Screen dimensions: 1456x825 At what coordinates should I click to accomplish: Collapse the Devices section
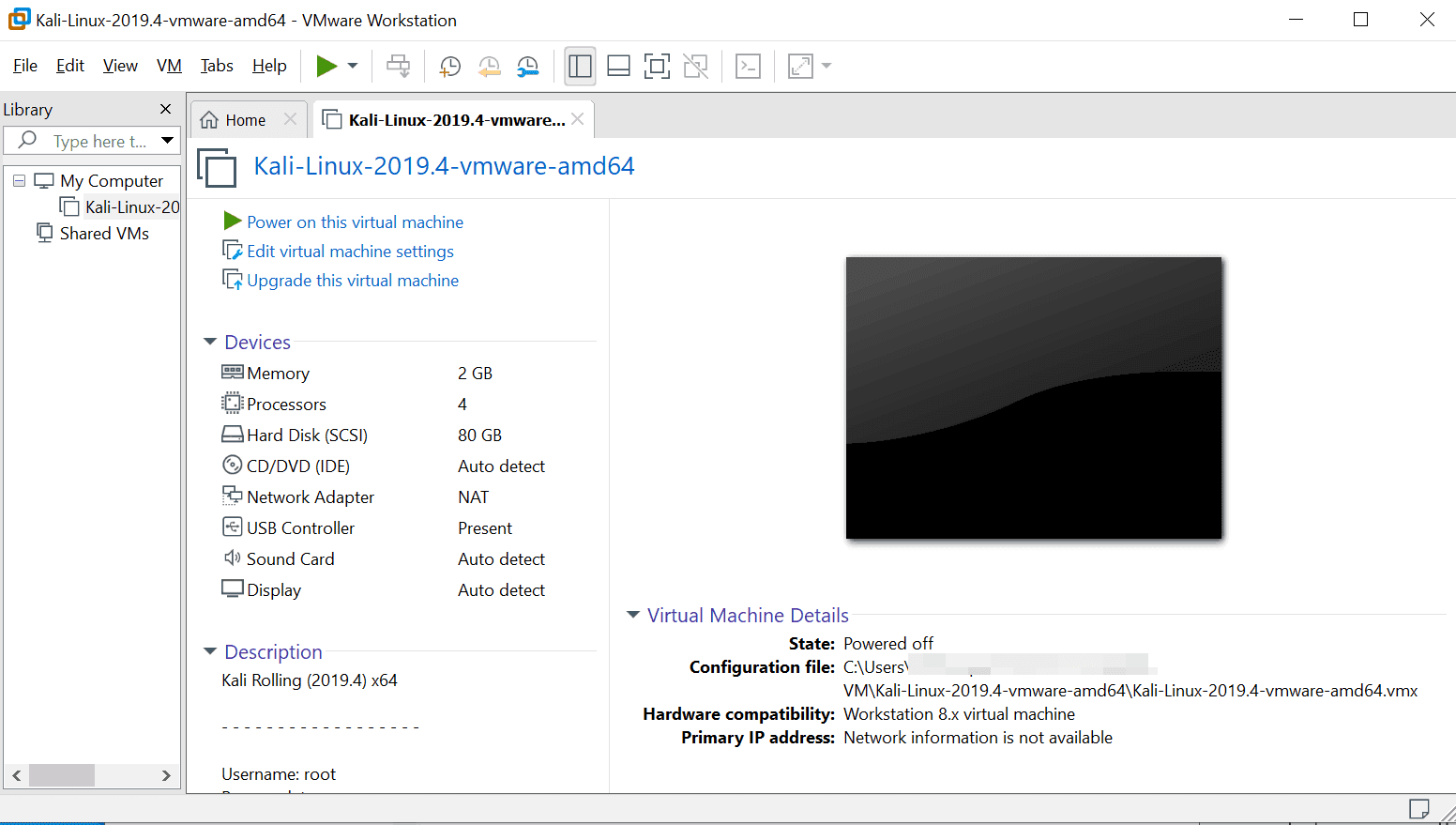click(x=210, y=342)
